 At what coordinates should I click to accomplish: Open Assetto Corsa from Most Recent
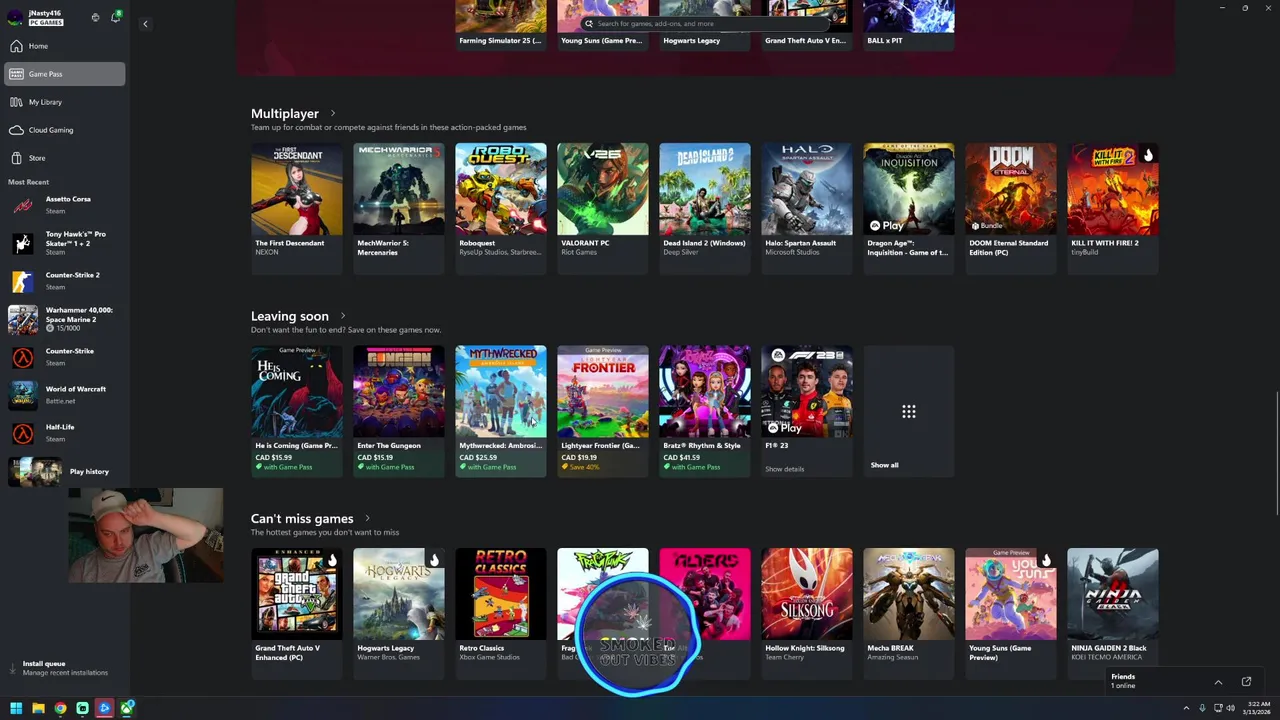[64, 205]
